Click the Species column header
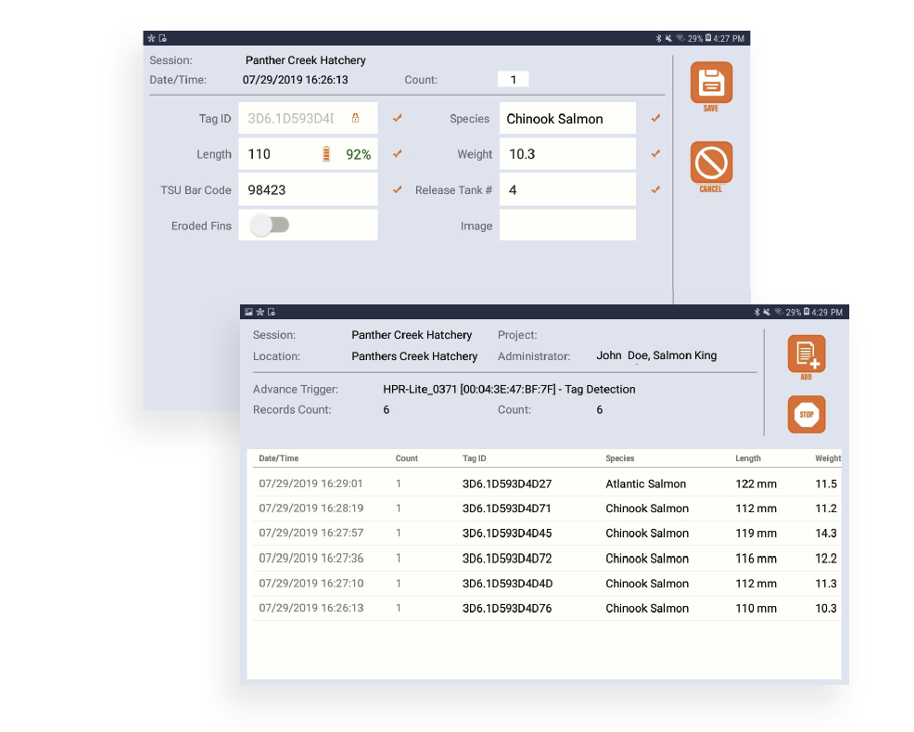The image size is (914, 732). 620,459
